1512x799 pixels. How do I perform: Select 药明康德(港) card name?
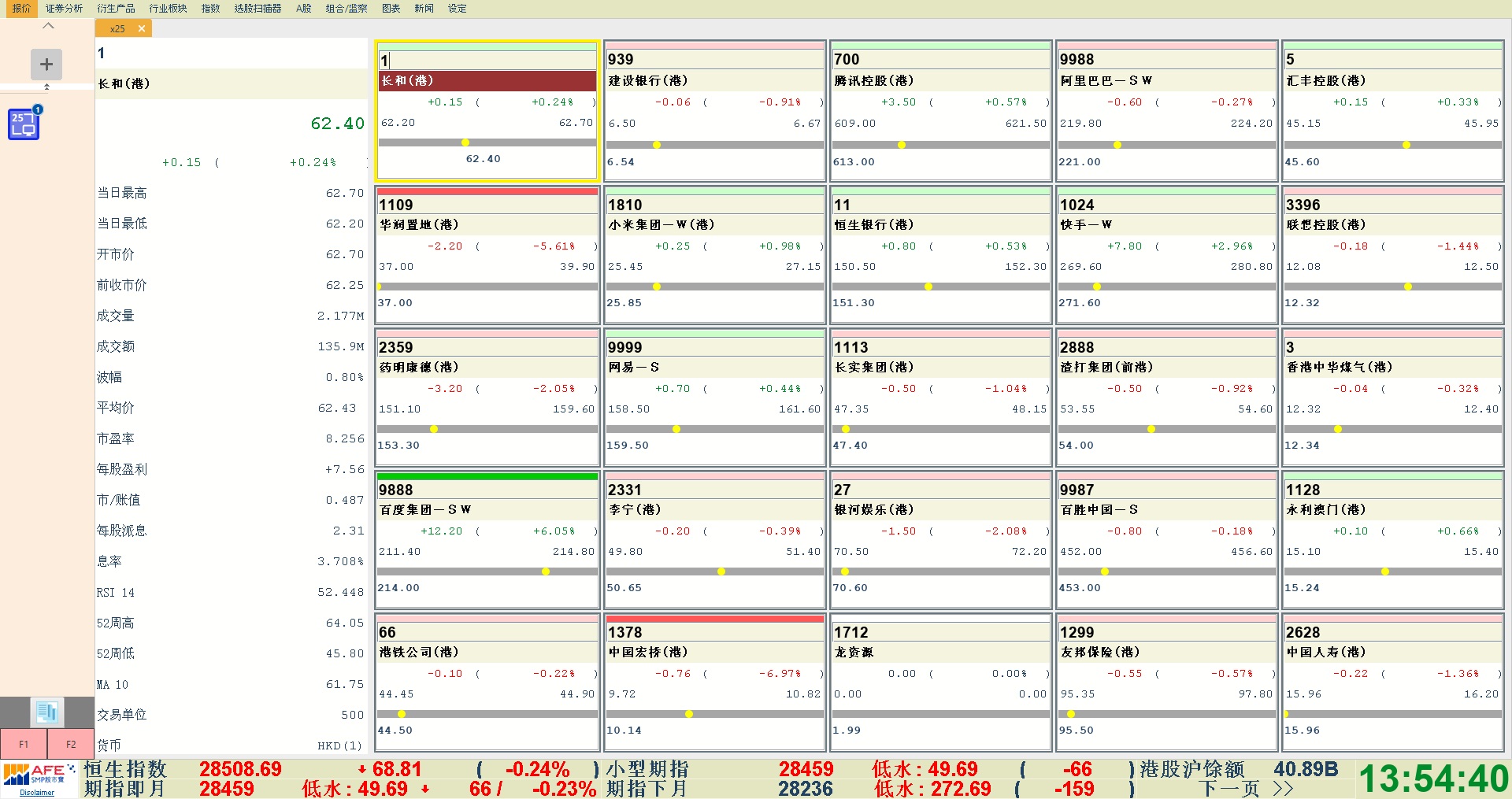click(x=419, y=367)
